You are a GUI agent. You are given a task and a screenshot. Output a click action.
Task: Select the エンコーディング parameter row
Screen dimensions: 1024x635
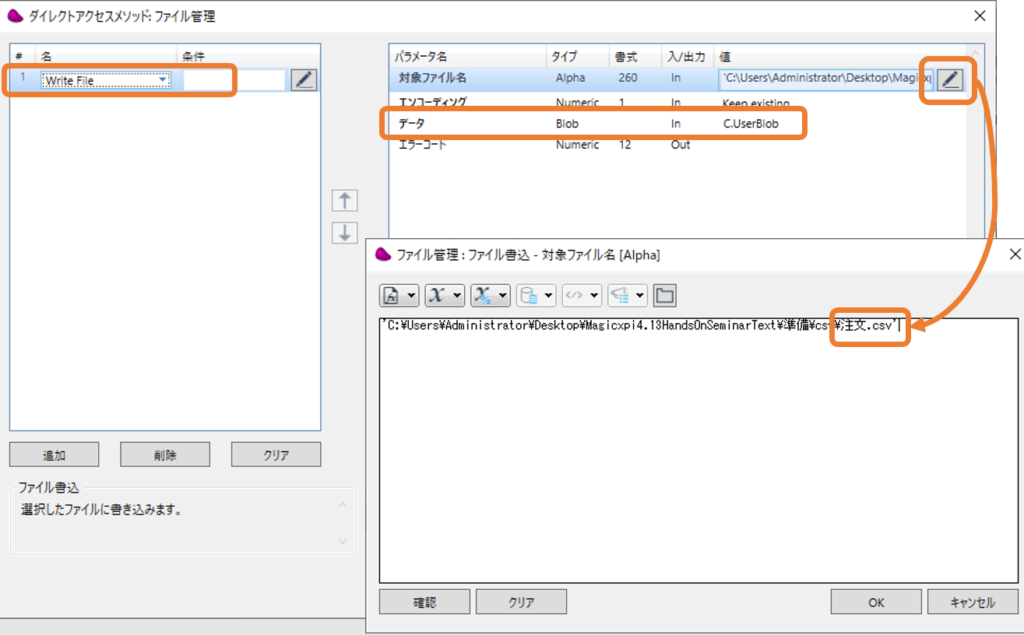[x=677, y=103]
